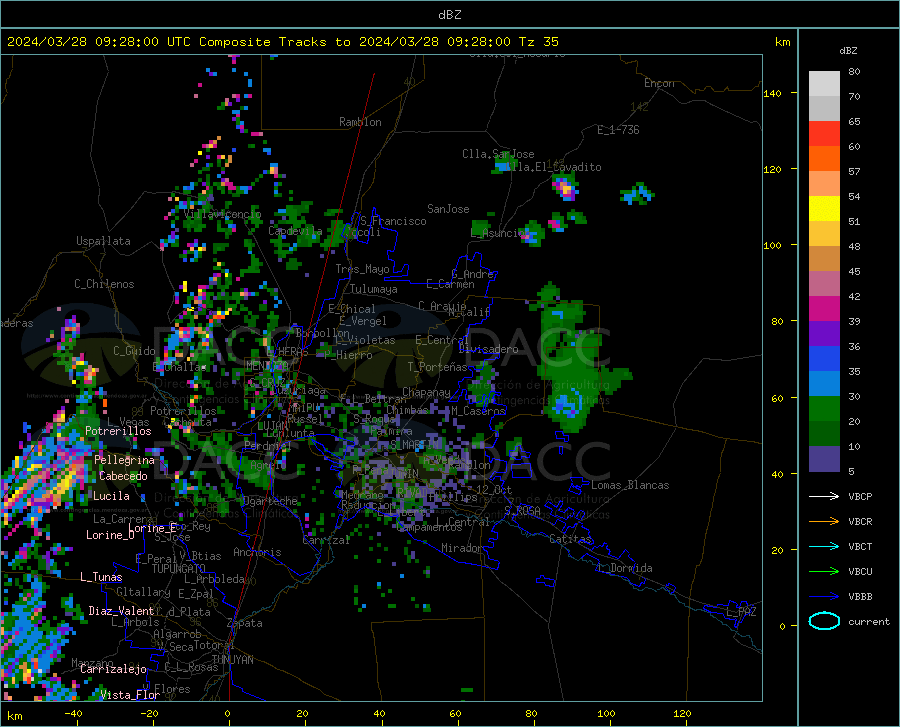Click the Pellegrina station label

pyautogui.click(x=125, y=460)
